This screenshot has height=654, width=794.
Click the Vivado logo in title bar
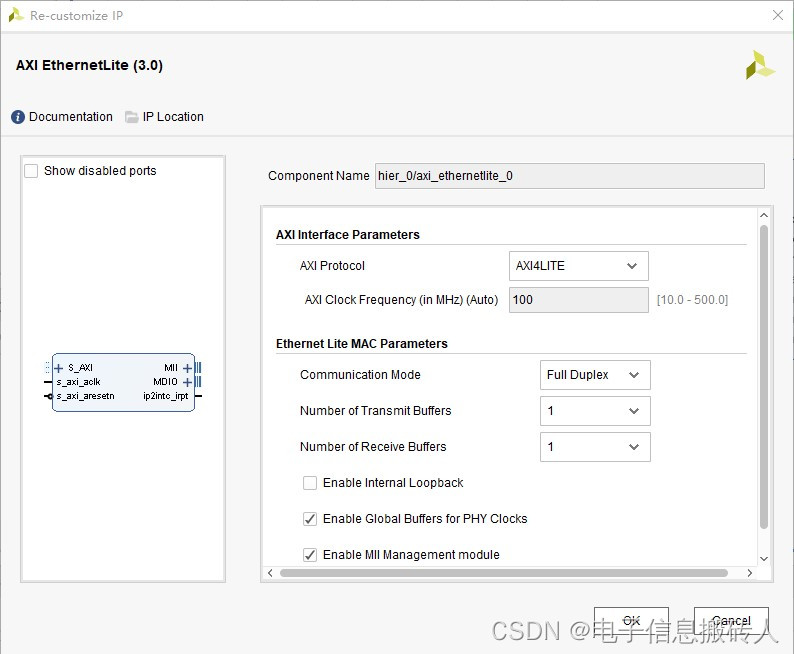coord(16,15)
